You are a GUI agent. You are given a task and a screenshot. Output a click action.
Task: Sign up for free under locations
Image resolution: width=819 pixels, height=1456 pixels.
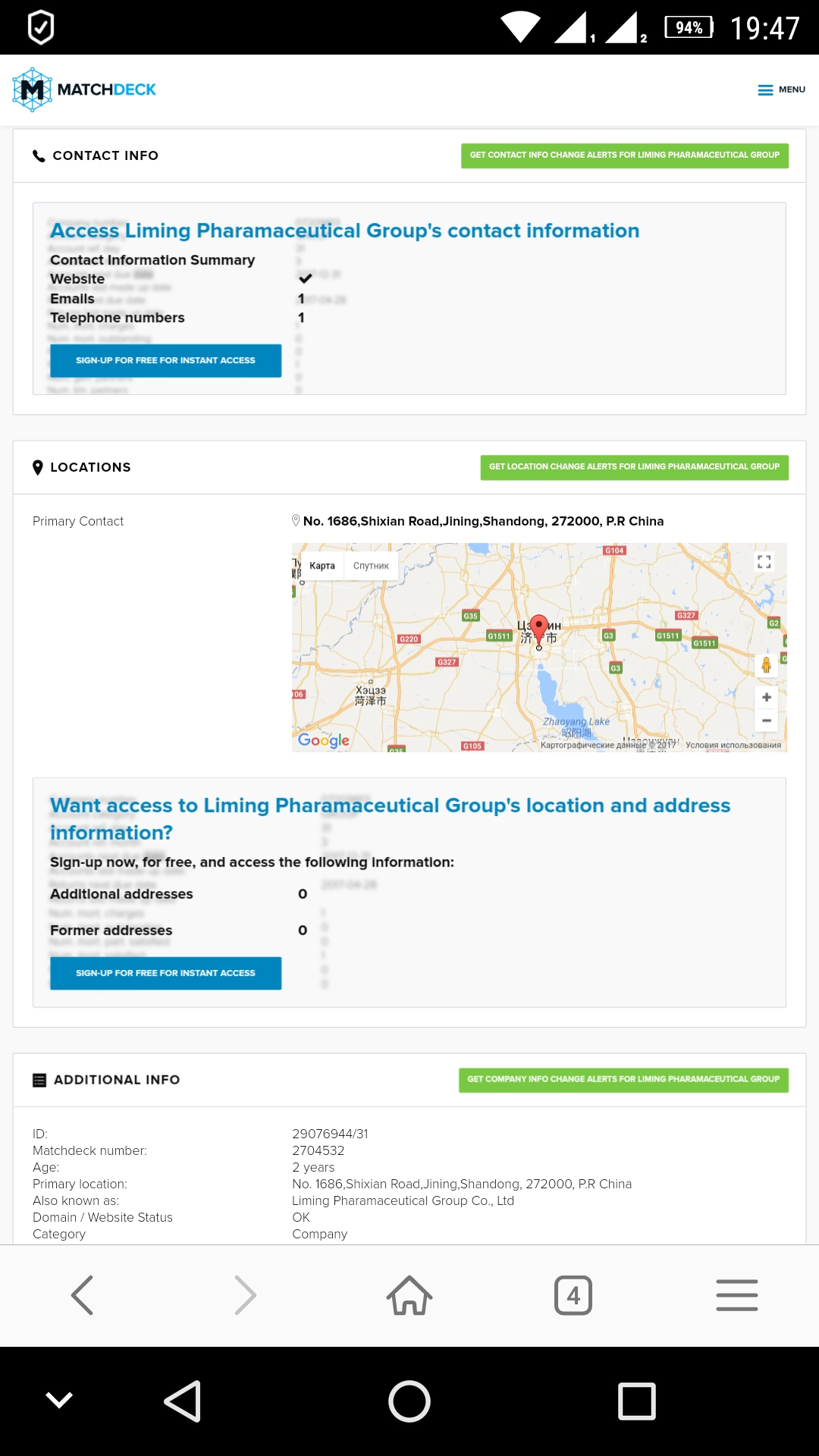[165, 973]
